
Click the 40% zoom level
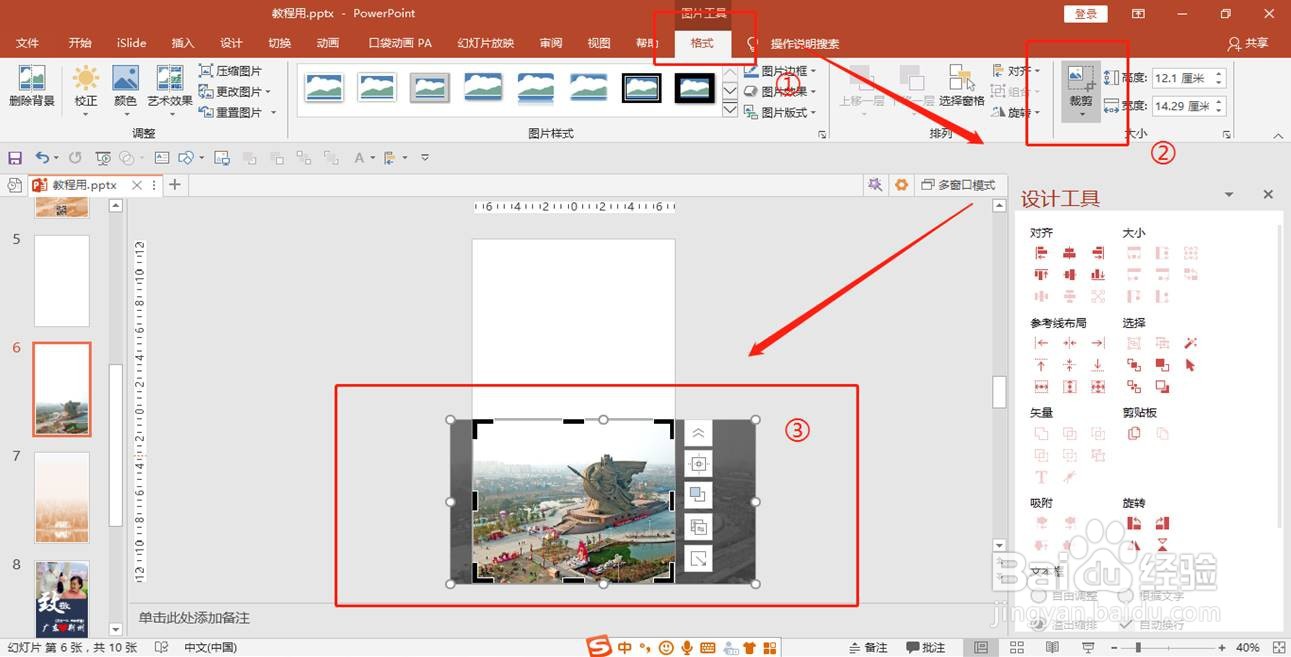(1248, 648)
